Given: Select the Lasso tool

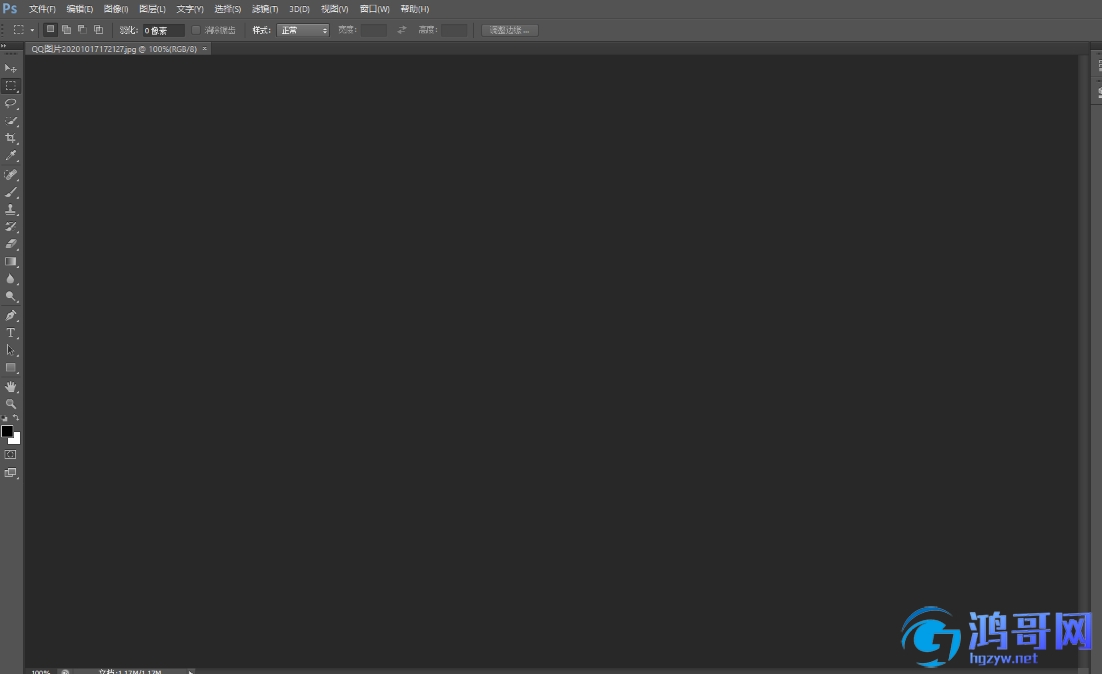Looking at the screenshot, I should tap(11, 103).
